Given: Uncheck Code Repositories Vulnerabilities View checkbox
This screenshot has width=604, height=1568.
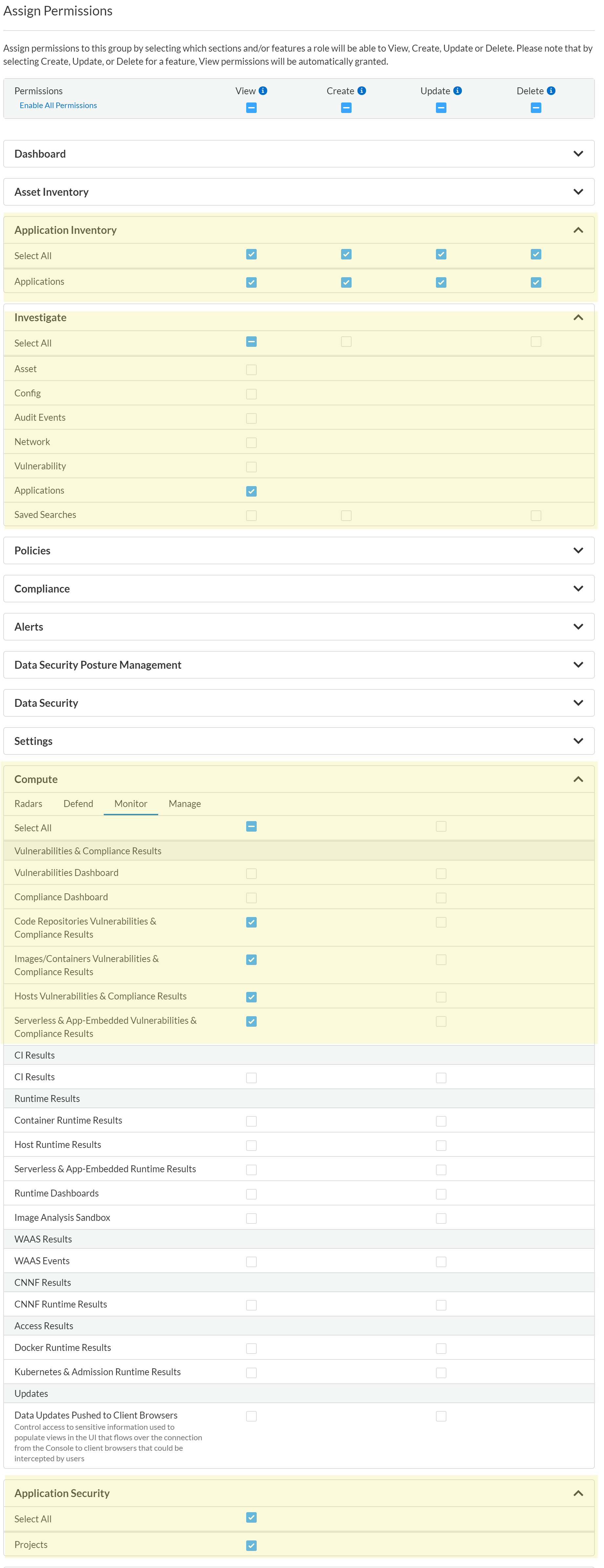Looking at the screenshot, I should [x=251, y=922].
